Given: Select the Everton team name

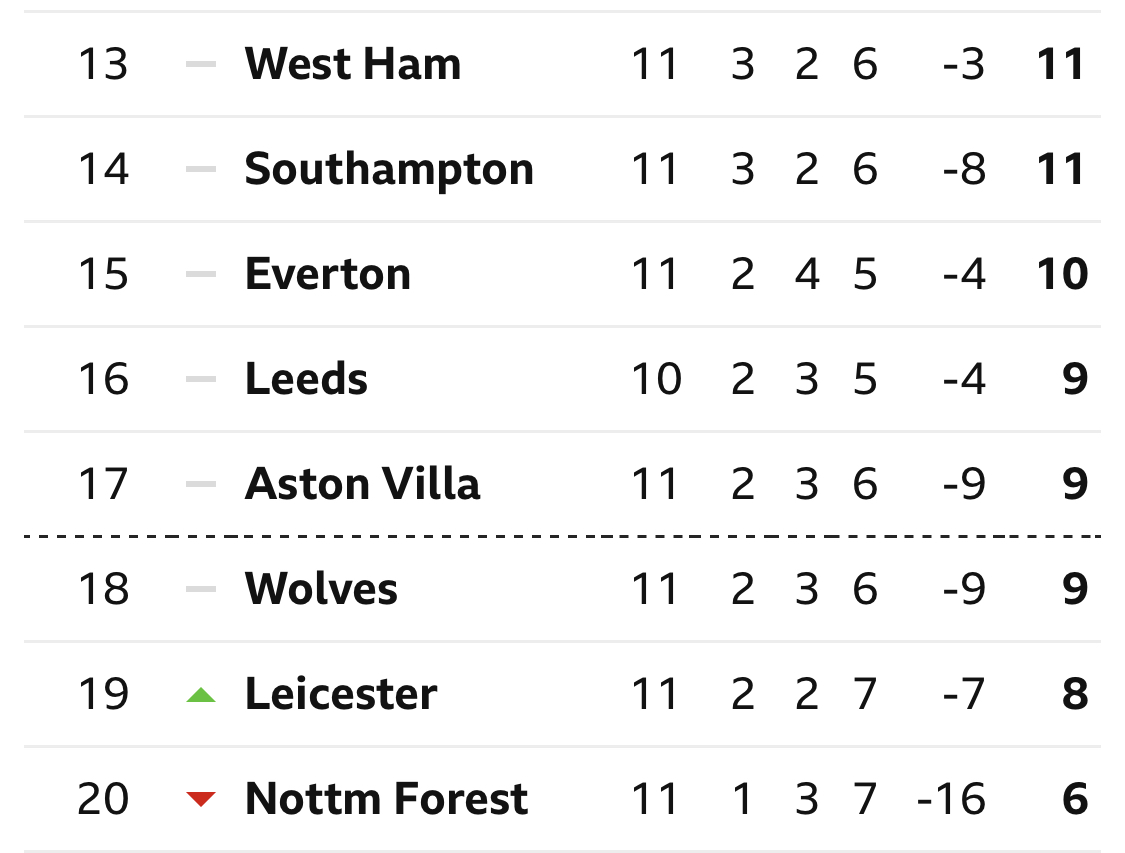Looking at the screenshot, I should 328,274.
